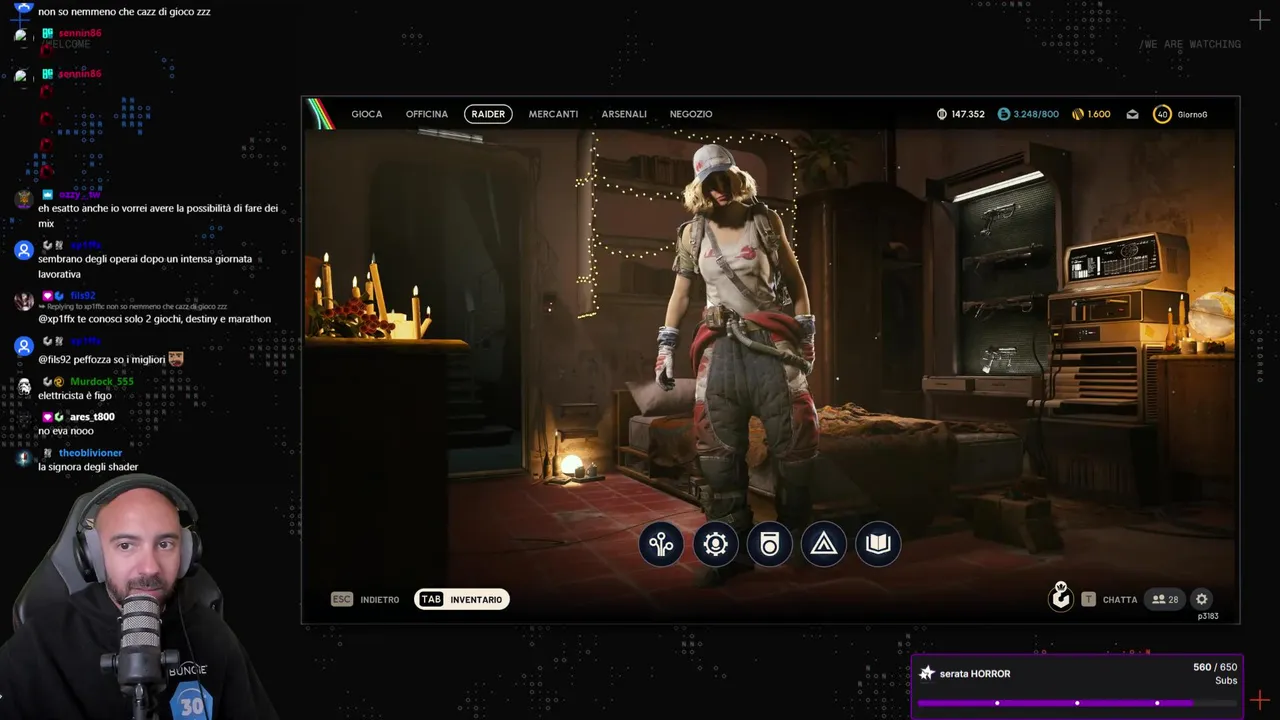The width and height of the screenshot is (1280, 720).
Task: Open the badge-shaped deck icon
Action: click(769, 544)
